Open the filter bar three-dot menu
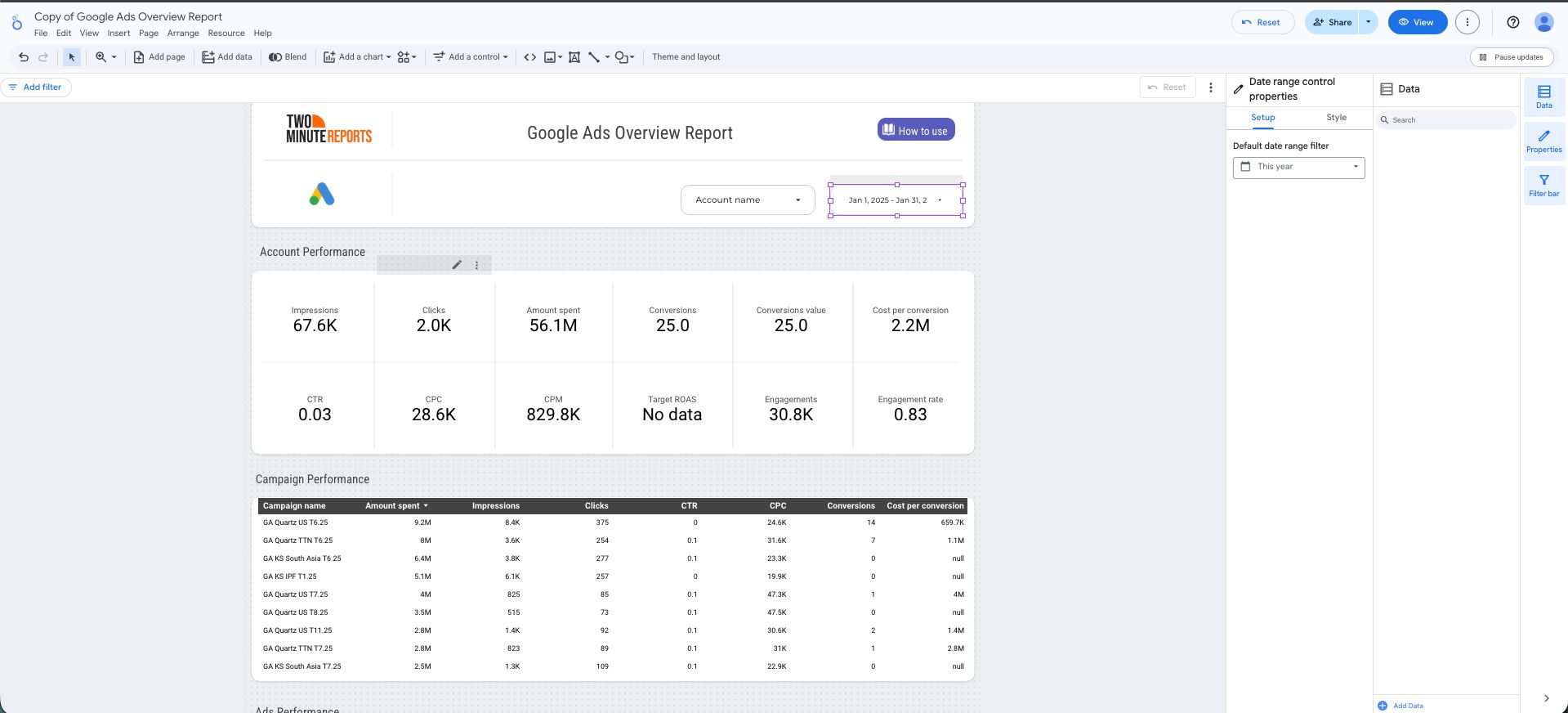 click(1211, 87)
